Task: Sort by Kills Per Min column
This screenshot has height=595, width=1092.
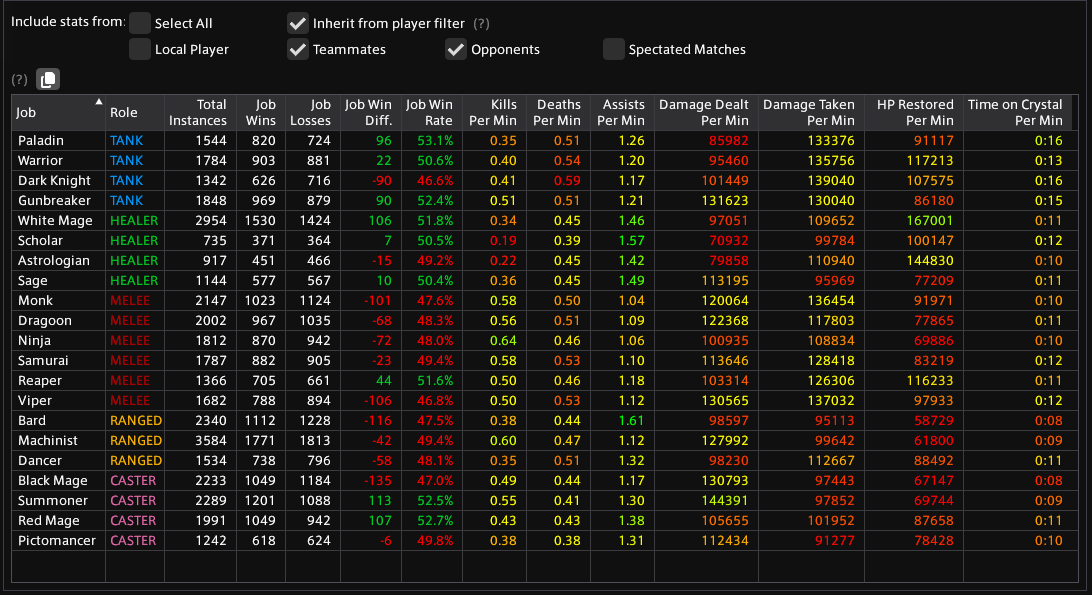Action: coord(492,112)
